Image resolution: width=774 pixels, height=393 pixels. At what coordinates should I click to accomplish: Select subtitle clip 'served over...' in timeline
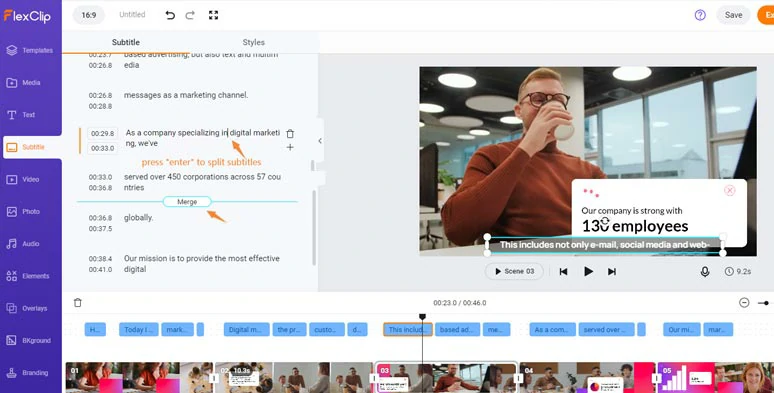(x=607, y=329)
